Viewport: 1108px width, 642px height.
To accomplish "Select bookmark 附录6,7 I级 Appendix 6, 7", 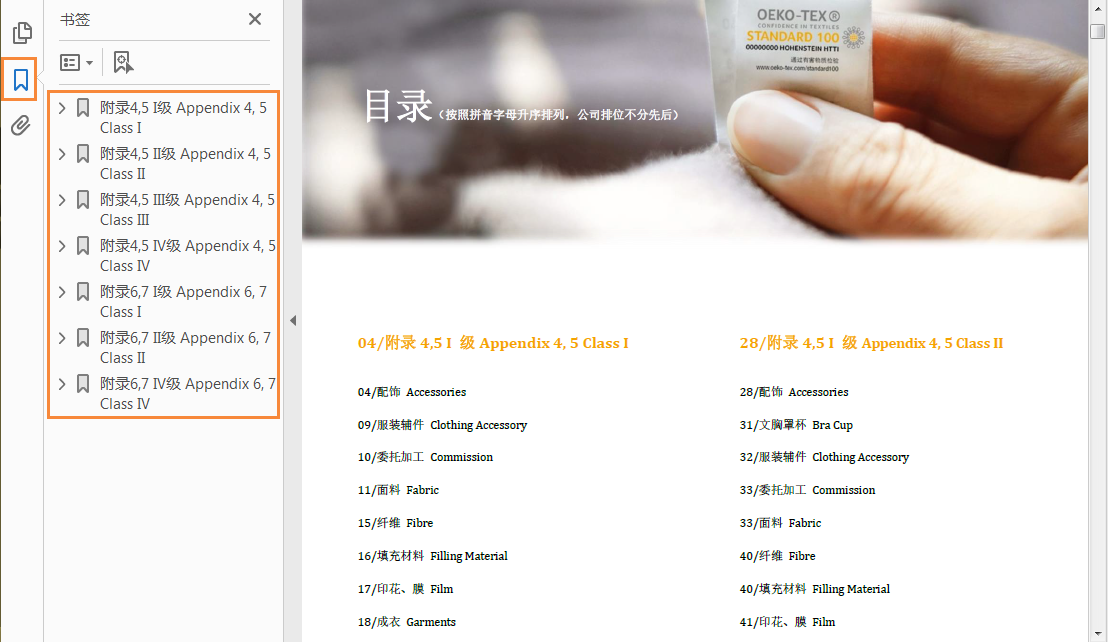I will 184,301.
